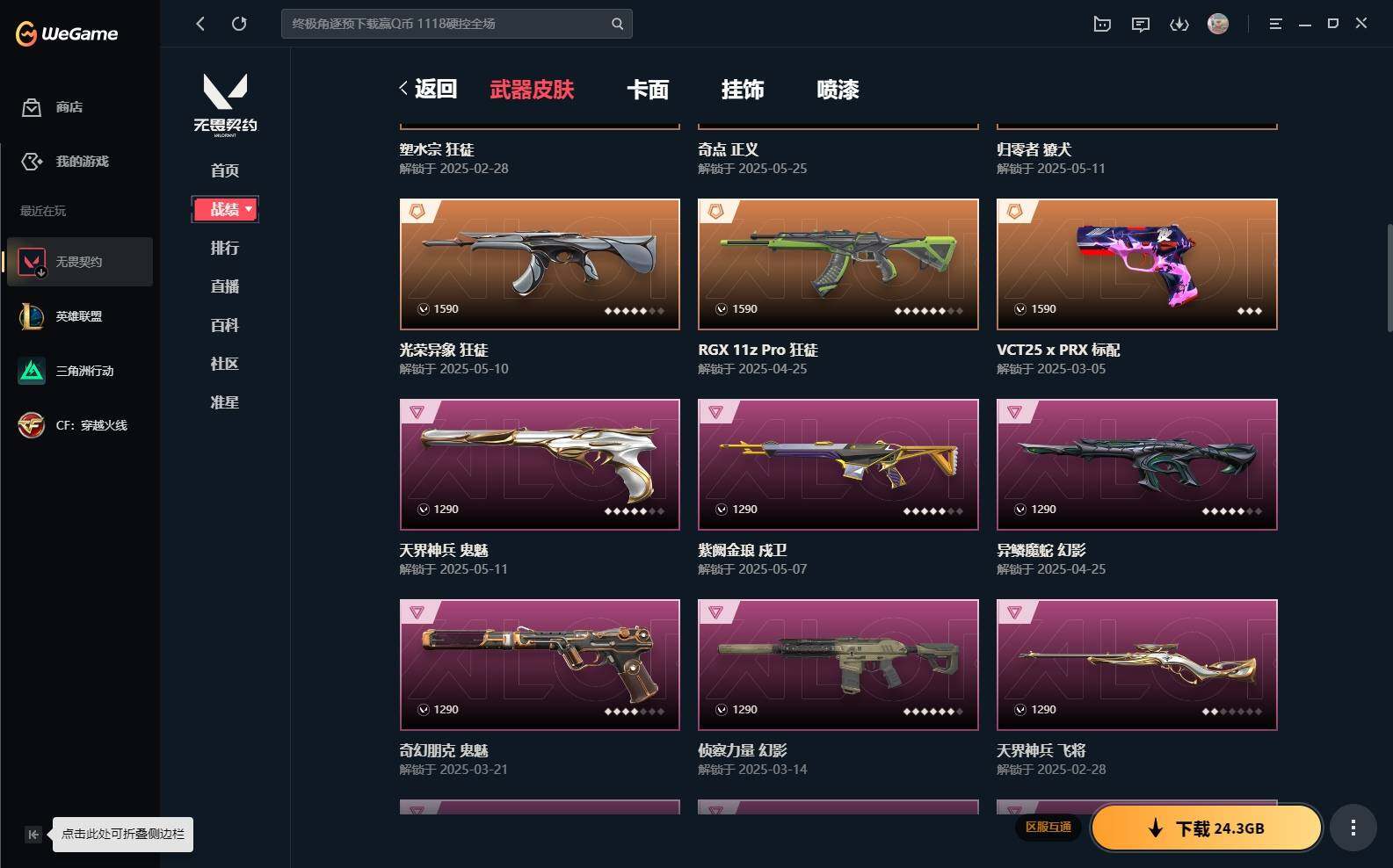Switch to the 喷漆 tab
Image resolution: width=1393 pixels, height=868 pixels.
tap(838, 90)
